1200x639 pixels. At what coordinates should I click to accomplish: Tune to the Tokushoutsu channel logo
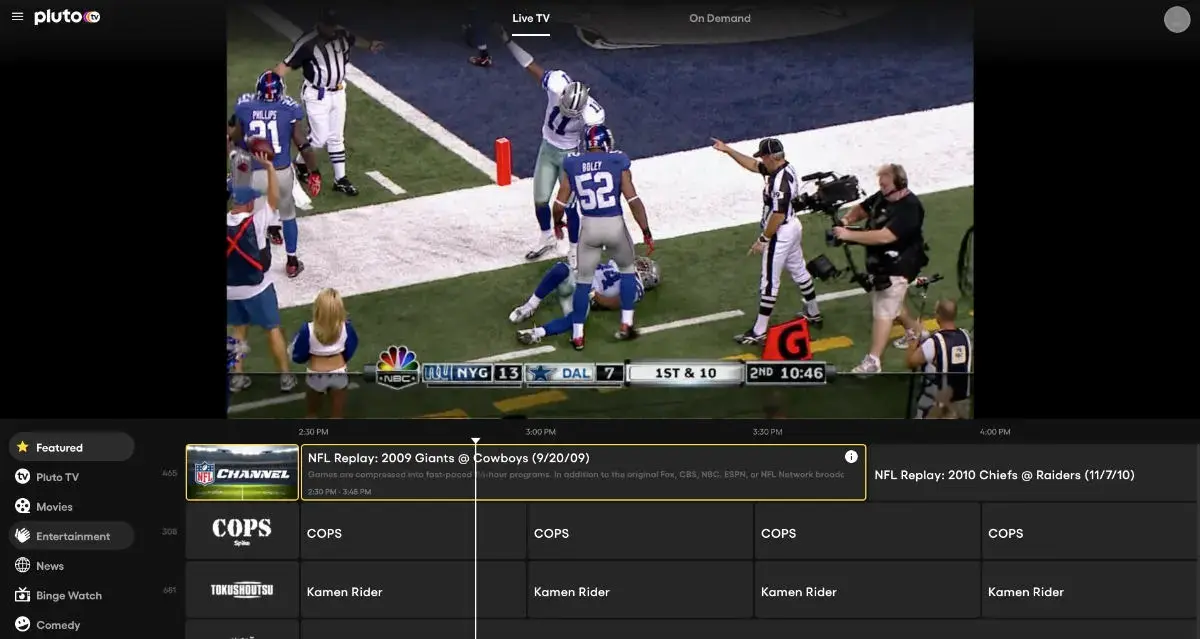(x=242, y=590)
